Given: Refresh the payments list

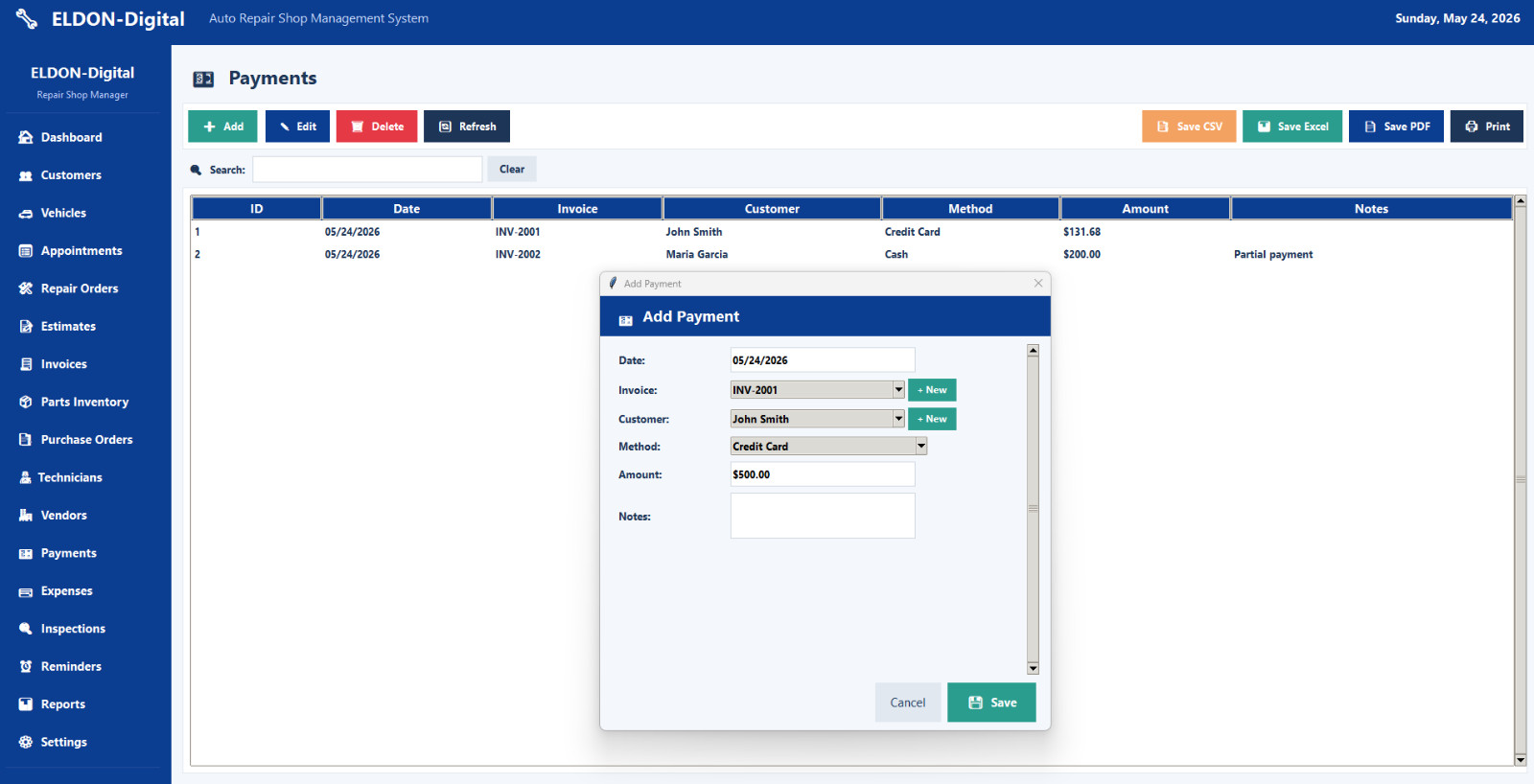Looking at the screenshot, I should point(467,127).
